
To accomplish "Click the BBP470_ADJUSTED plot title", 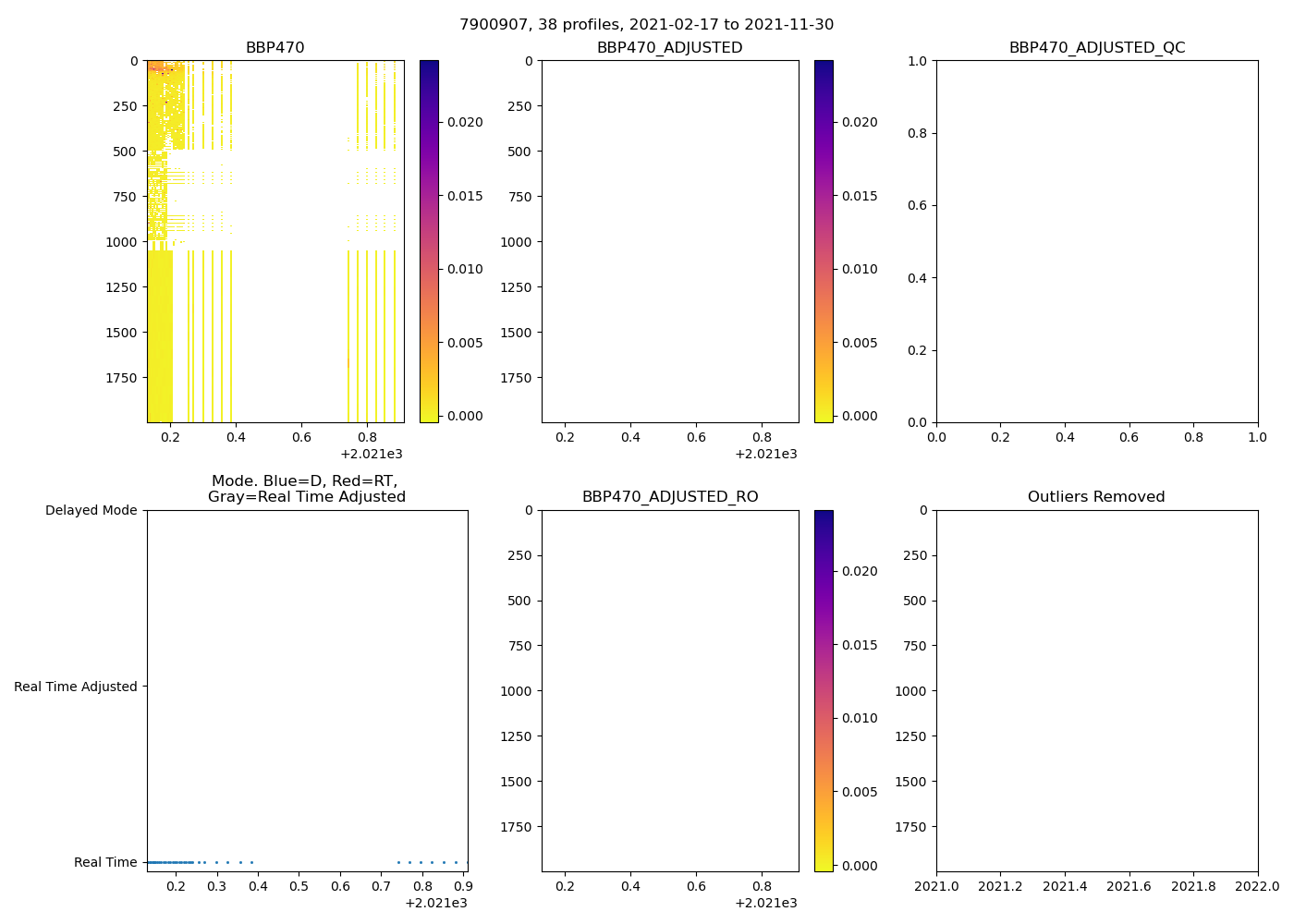I will coord(669,48).
